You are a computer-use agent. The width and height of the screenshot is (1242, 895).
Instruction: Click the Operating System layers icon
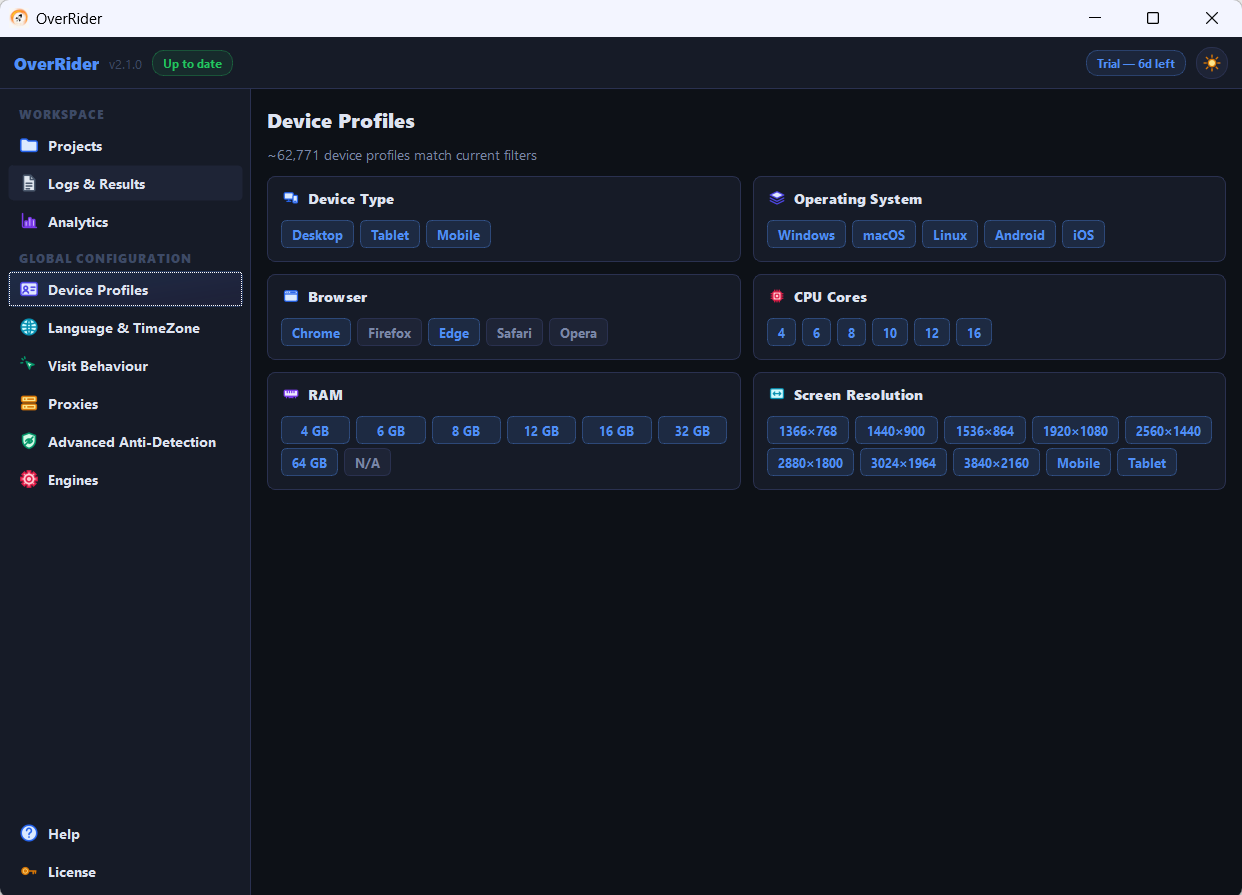pos(777,199)
